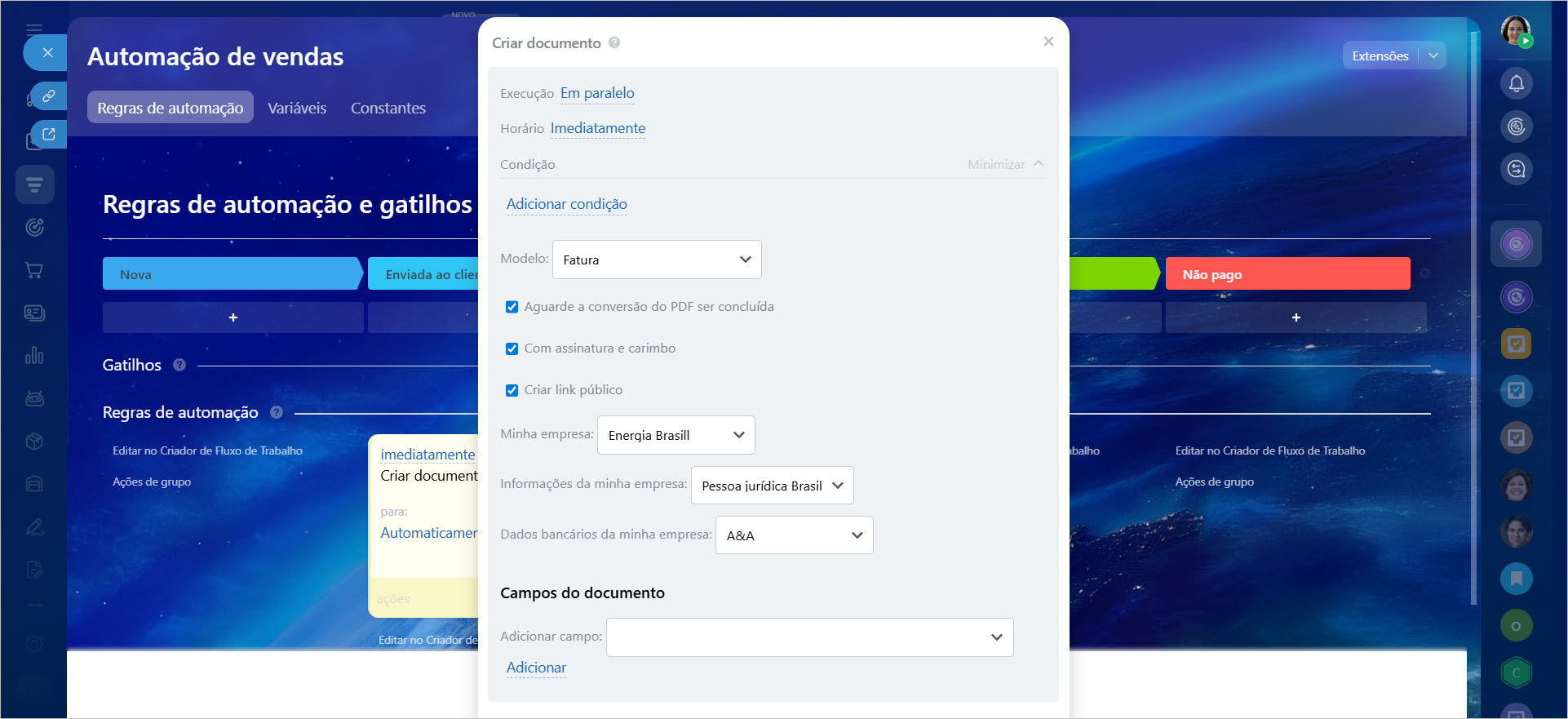Click the help icon beside Gatilhos

[x=179, y=365]
